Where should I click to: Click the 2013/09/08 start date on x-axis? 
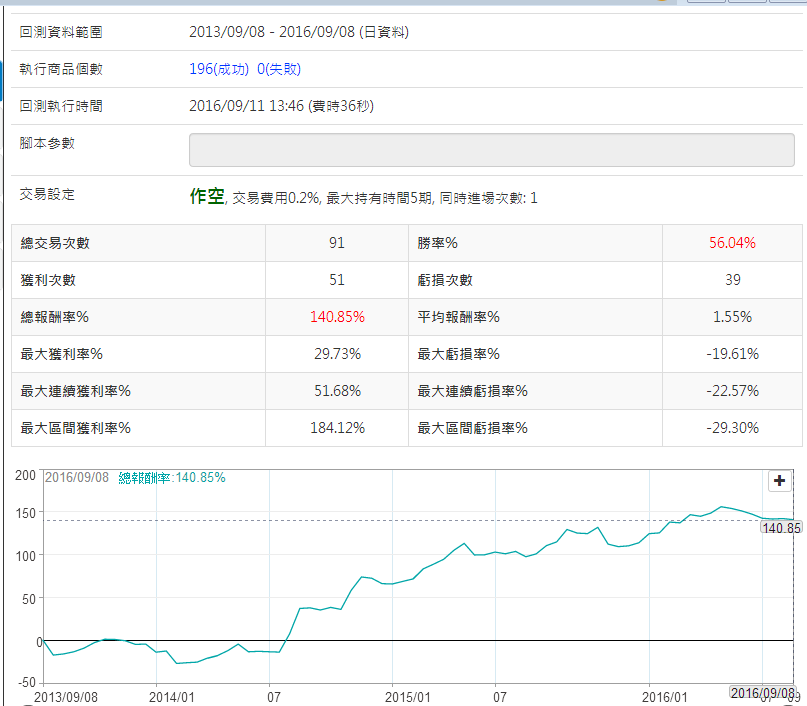[x=66, y=695]
